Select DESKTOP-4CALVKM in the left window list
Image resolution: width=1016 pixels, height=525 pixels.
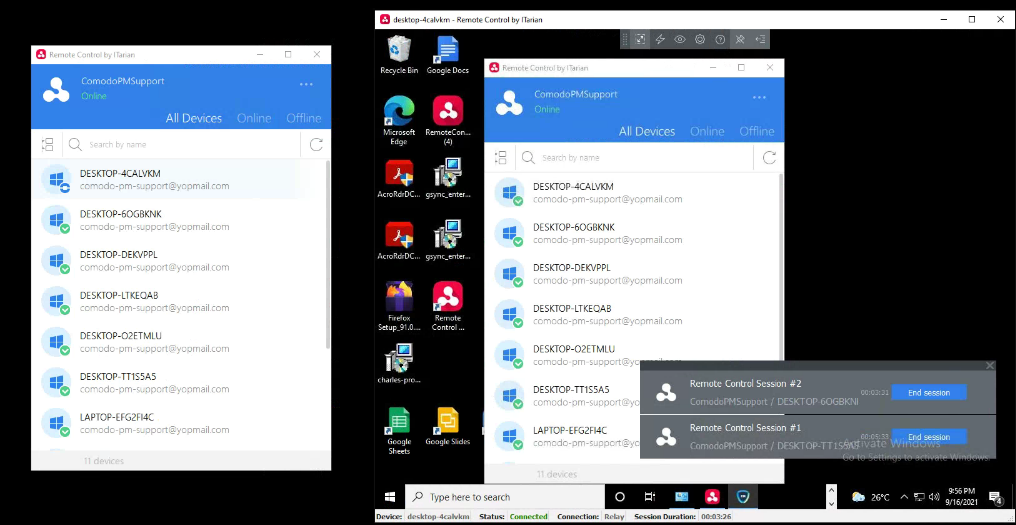point(178,180)
